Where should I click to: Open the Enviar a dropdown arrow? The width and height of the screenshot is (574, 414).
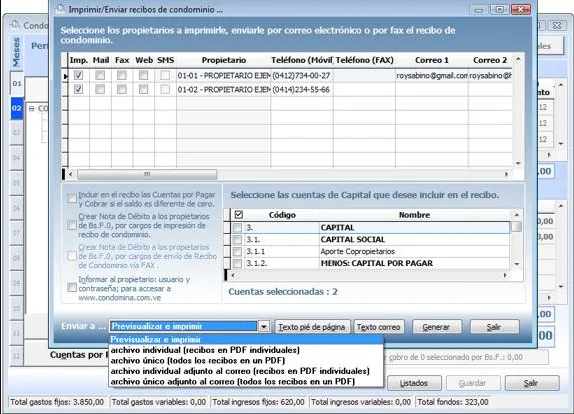pos(264,327)
